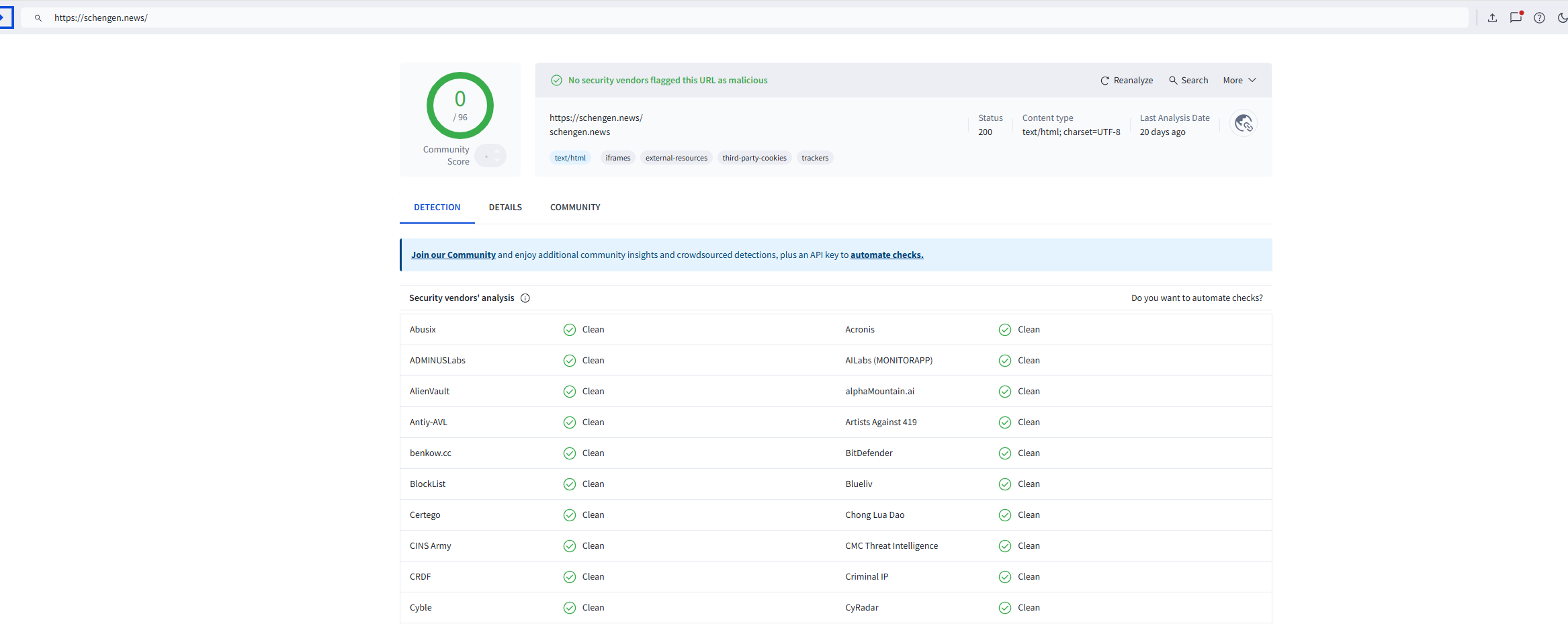Click the Reanalyze refresh button

pos(1127,81)
